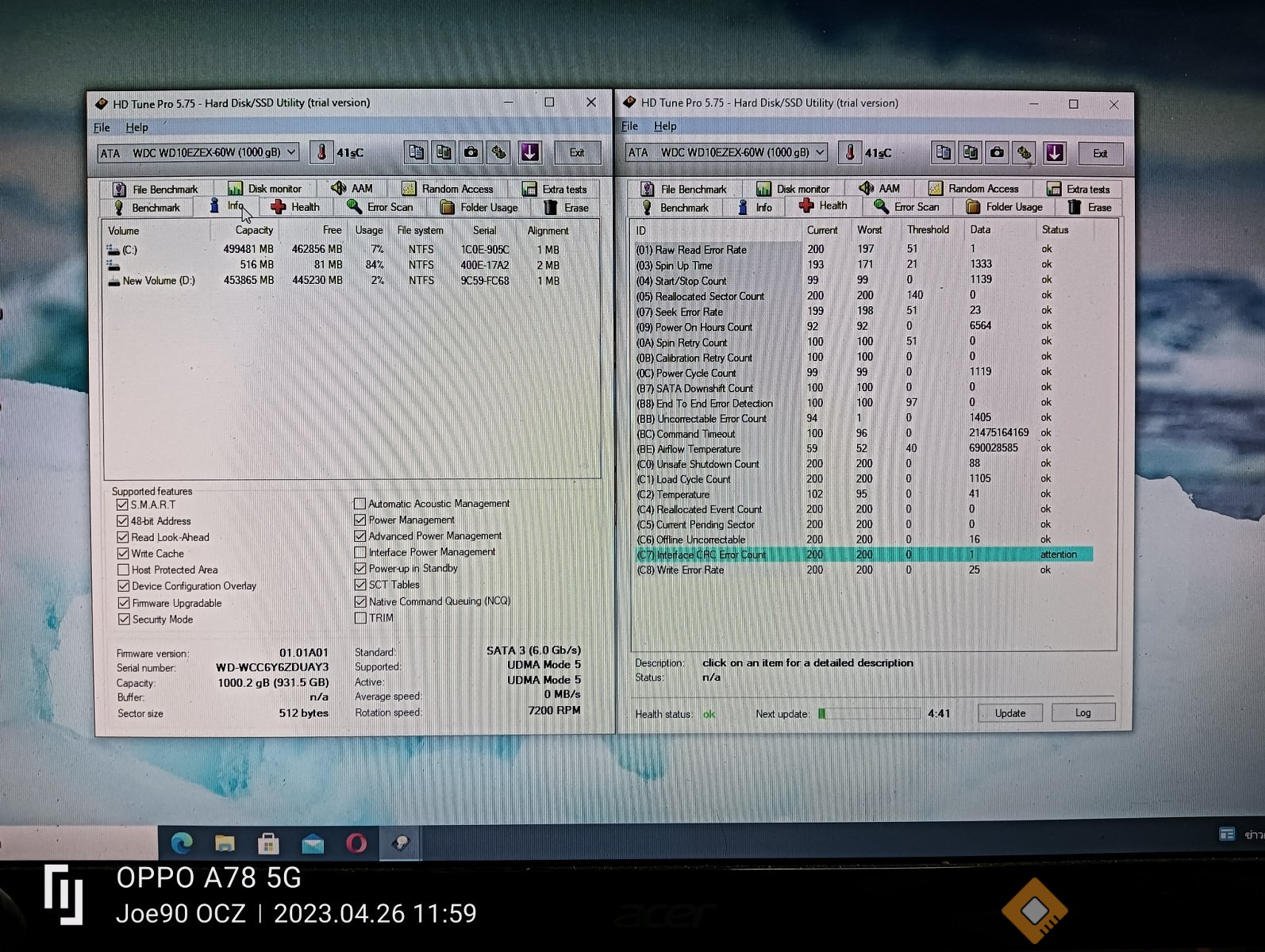Open Mail app from the taskbar
Image resolution: width=1265 pixels, height=952 pixels.
pos(313,843)
